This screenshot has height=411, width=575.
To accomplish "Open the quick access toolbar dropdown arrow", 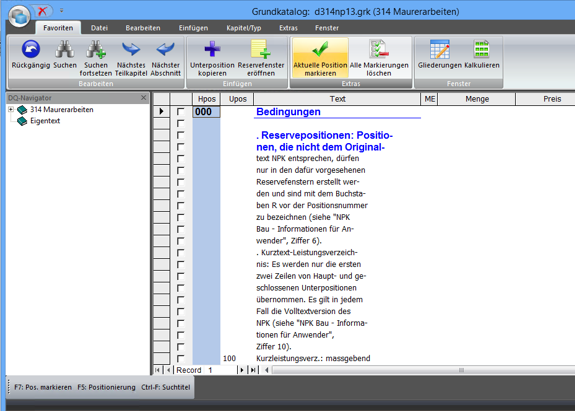I will click(x=61, y=11).
